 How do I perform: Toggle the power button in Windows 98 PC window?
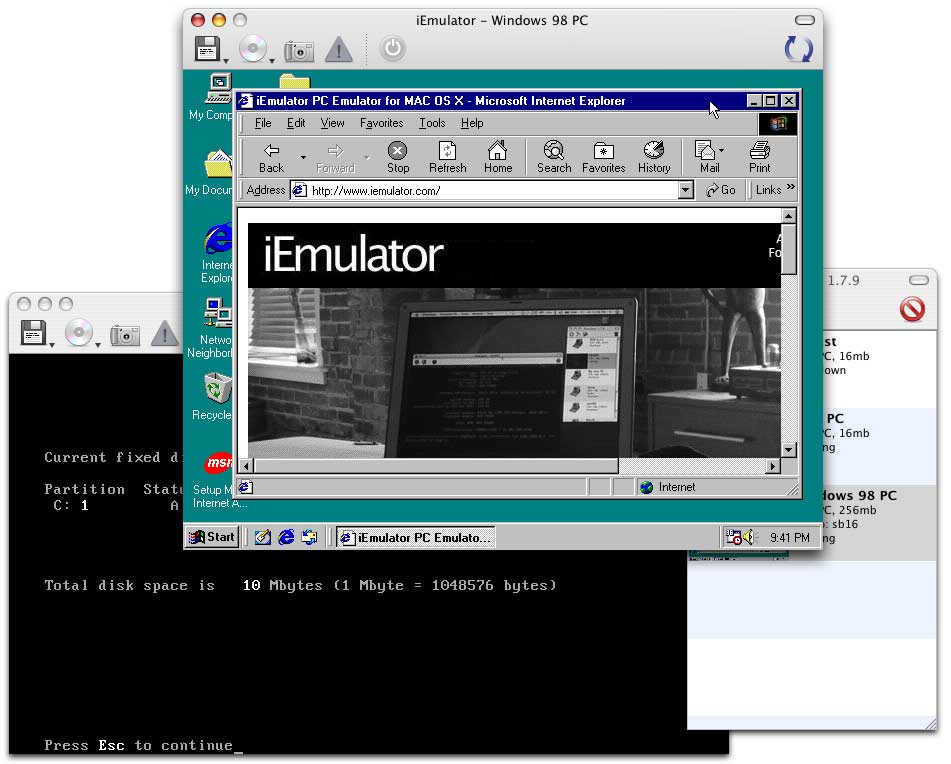(x=392, y=49)
